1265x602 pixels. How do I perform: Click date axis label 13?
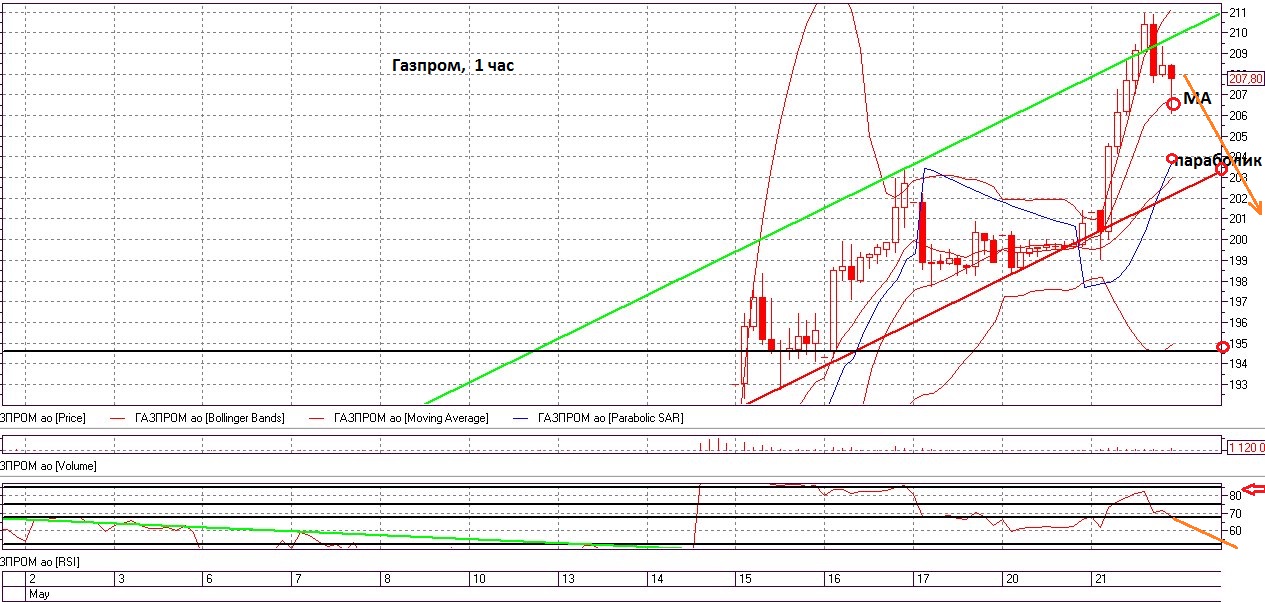tap(566, 579)
